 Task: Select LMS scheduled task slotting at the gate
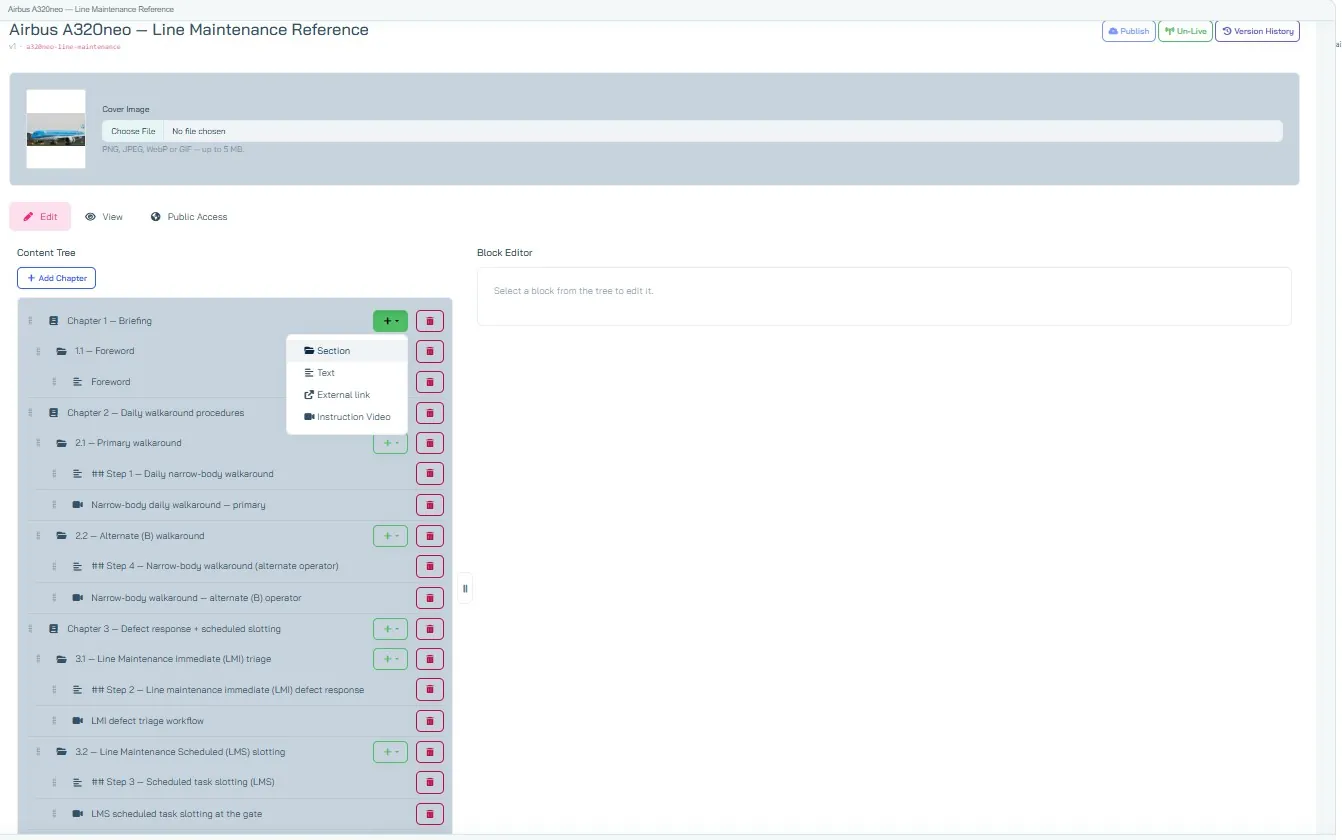tap(176, 814)
